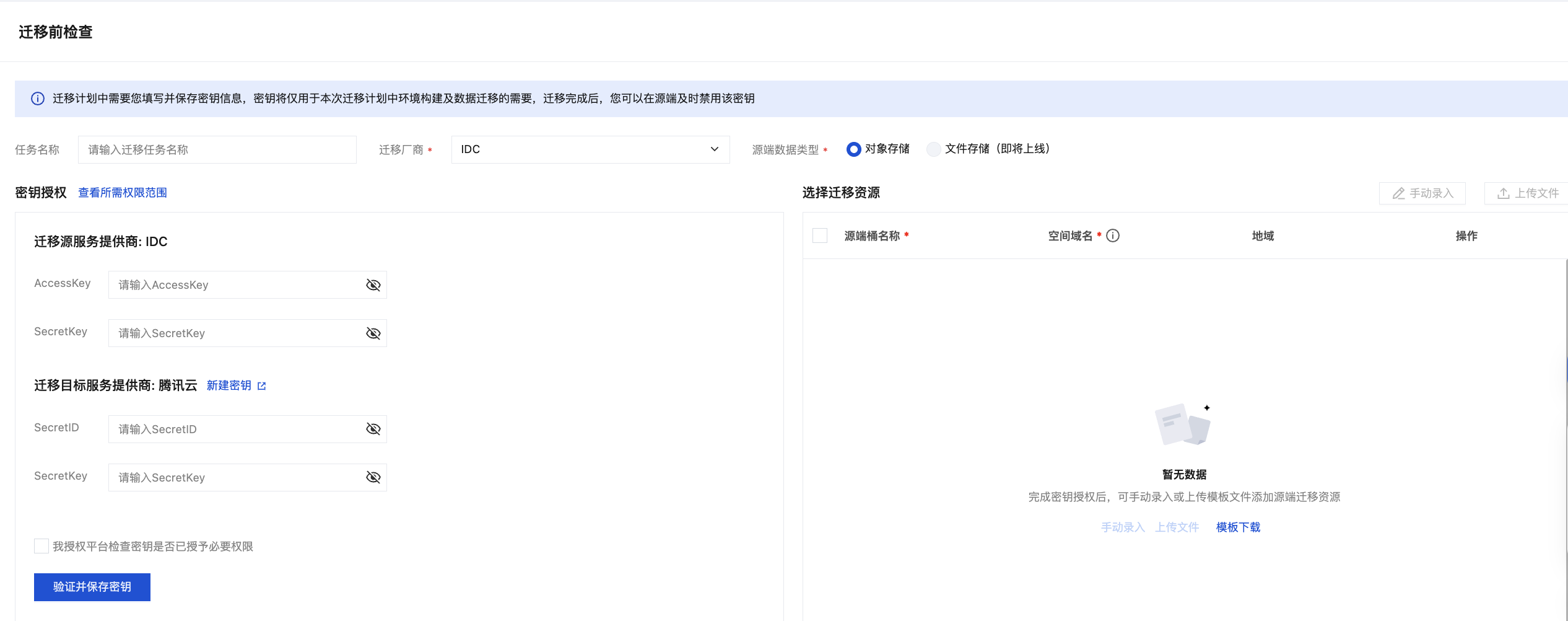This screenshot has height=621, width=1568.
Task: Tick the select-all checkbox in table header
Action: click(x=820, y=236)
